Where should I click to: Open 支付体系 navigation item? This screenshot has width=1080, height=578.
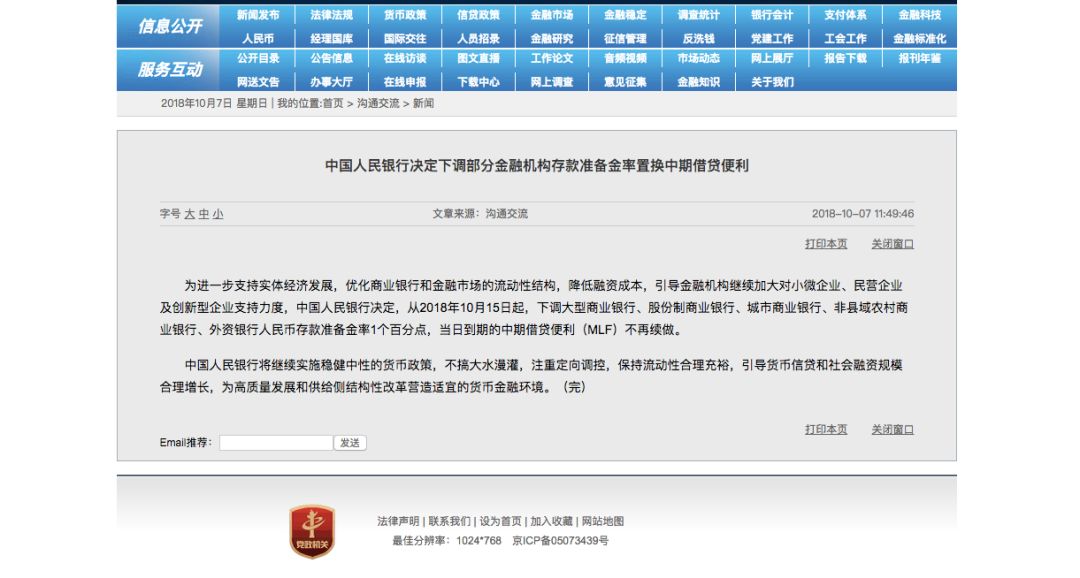tap(845, 15)
